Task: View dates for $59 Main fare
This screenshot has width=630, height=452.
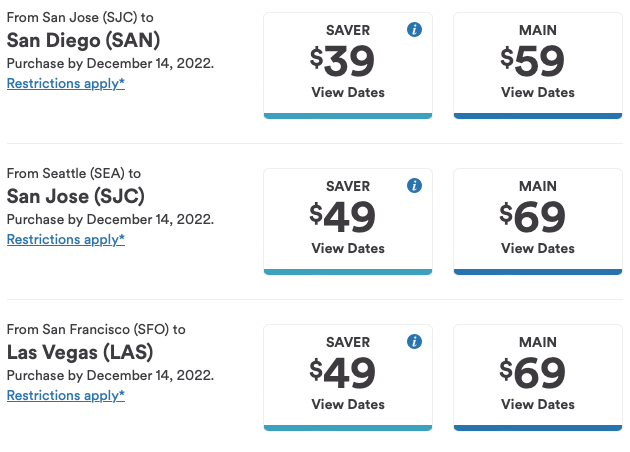Action: coord(538,92)
